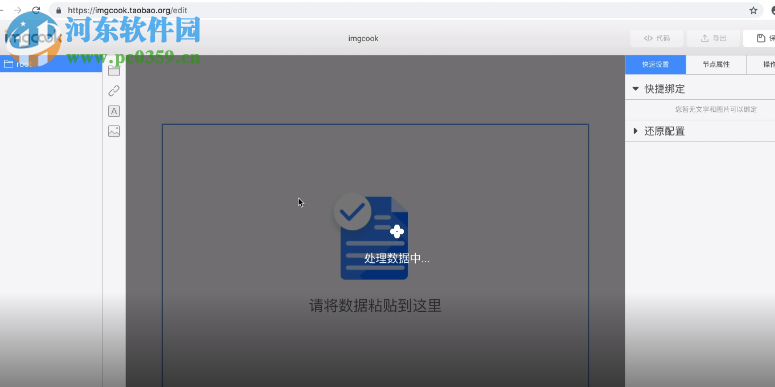The image size is (775, 387).
Task: Click the 请将数据粘贴到这里 paste prompt
Action: point(375,305)
